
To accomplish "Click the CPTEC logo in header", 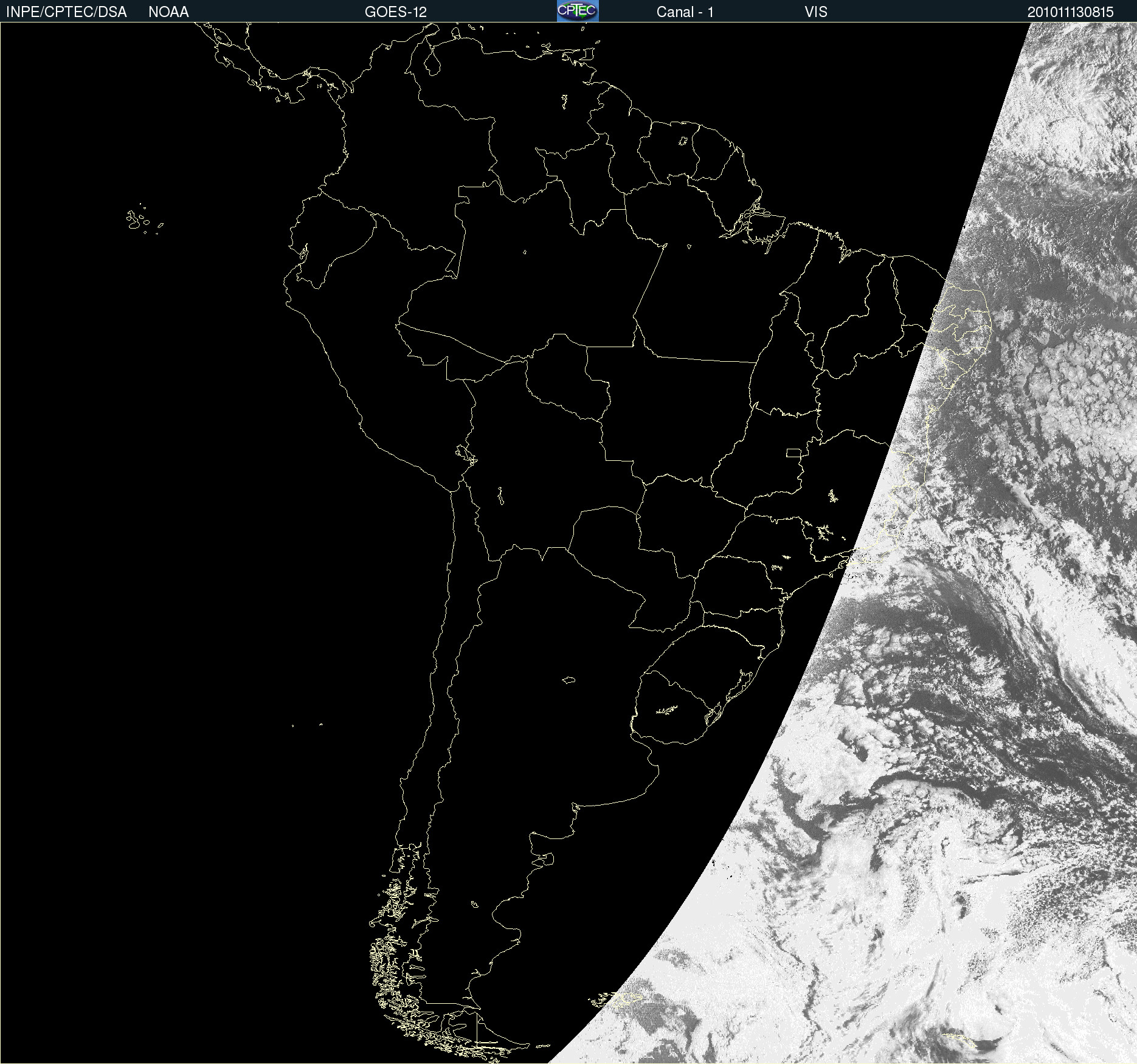I will point(578,11).
